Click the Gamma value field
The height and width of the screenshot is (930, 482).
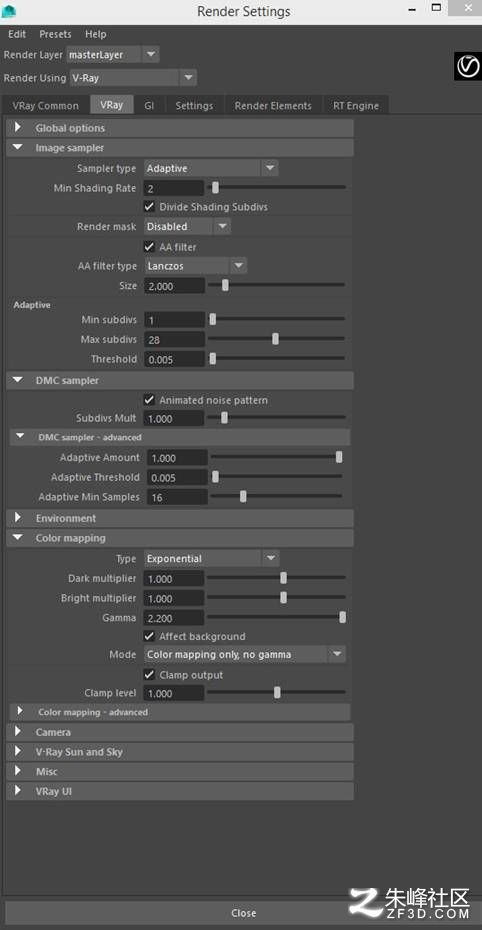click(x=174, y=618)
